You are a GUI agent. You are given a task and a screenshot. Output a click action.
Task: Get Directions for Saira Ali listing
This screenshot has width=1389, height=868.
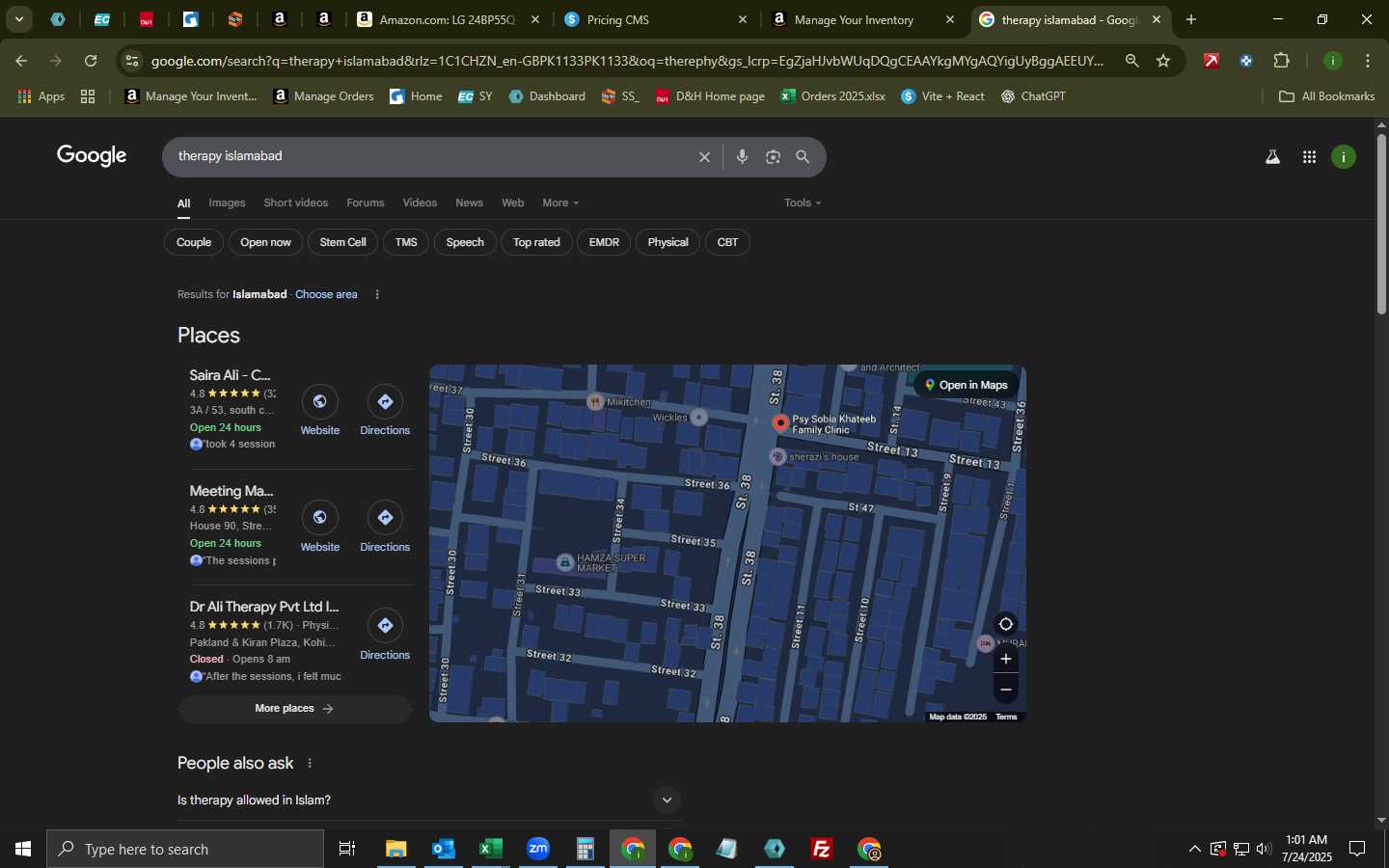[x=385, y=402]
